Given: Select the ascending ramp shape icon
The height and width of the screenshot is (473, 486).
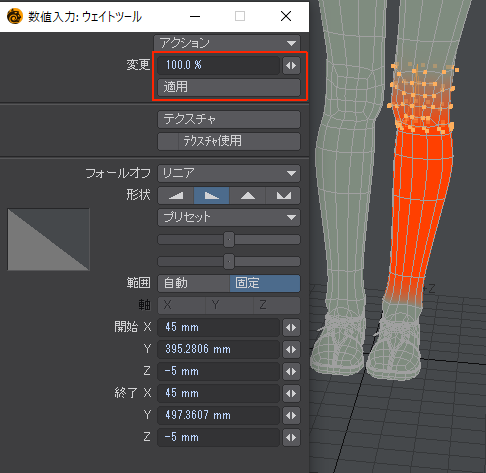Looking at the screenshot, I should click(176, 195).
